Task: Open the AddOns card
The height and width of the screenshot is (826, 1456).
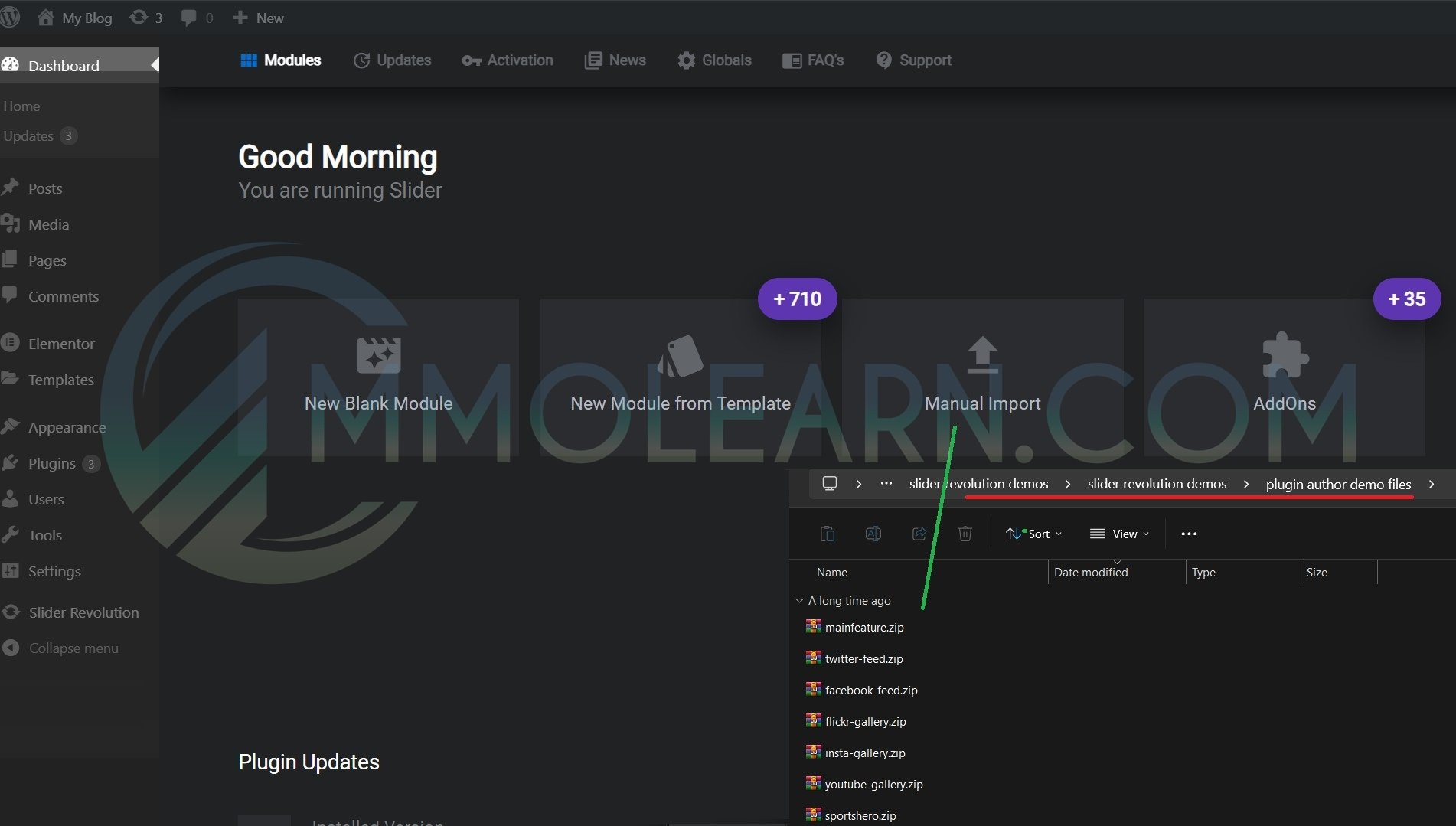Action: point(1285,377)
